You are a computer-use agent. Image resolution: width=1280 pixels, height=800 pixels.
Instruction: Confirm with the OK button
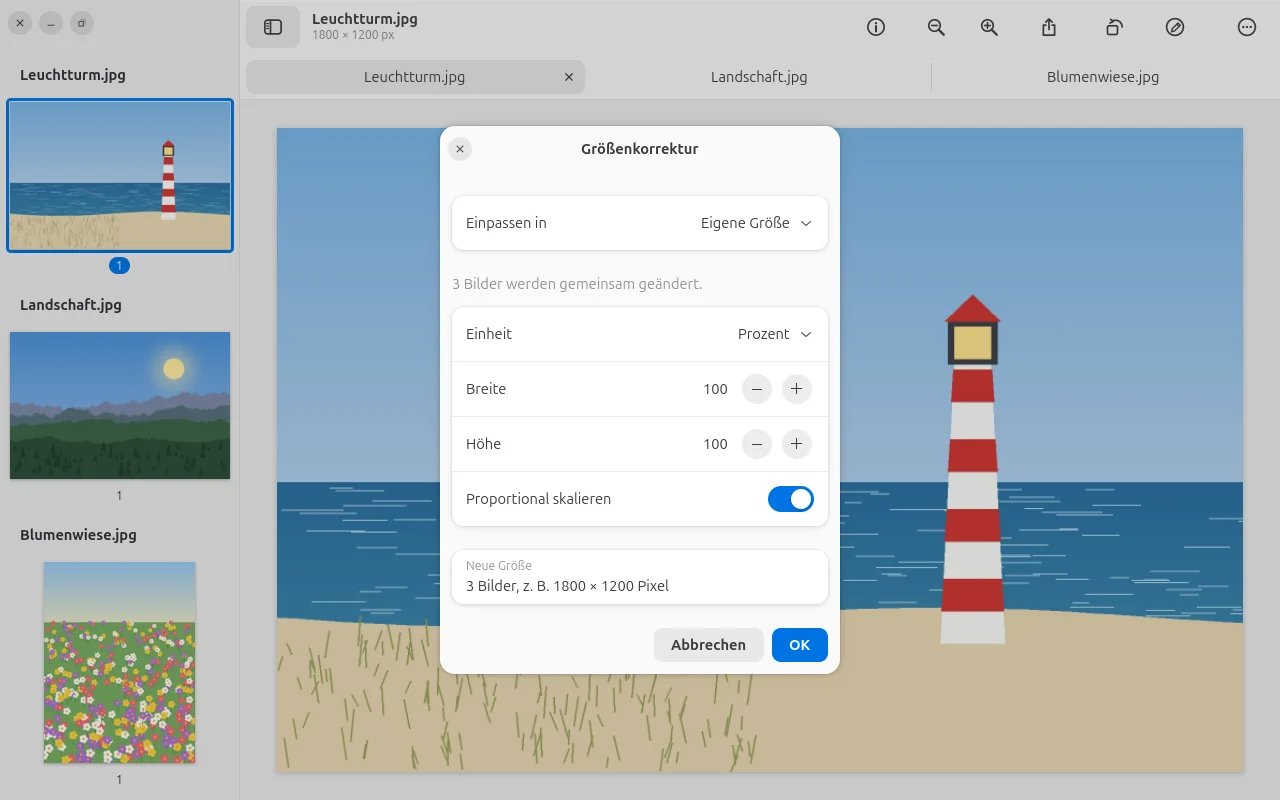coord(800,645)
